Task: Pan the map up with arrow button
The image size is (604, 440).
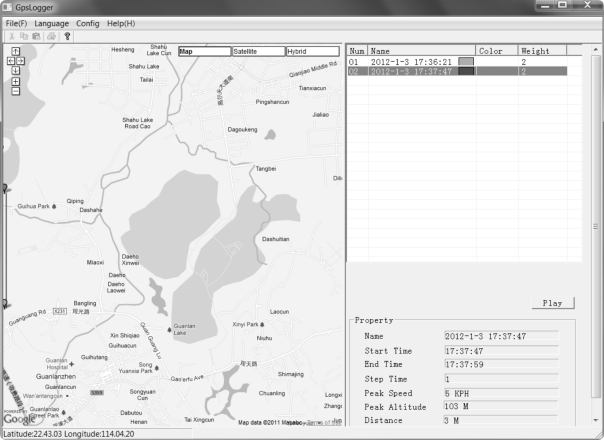Action: [15, 51]
